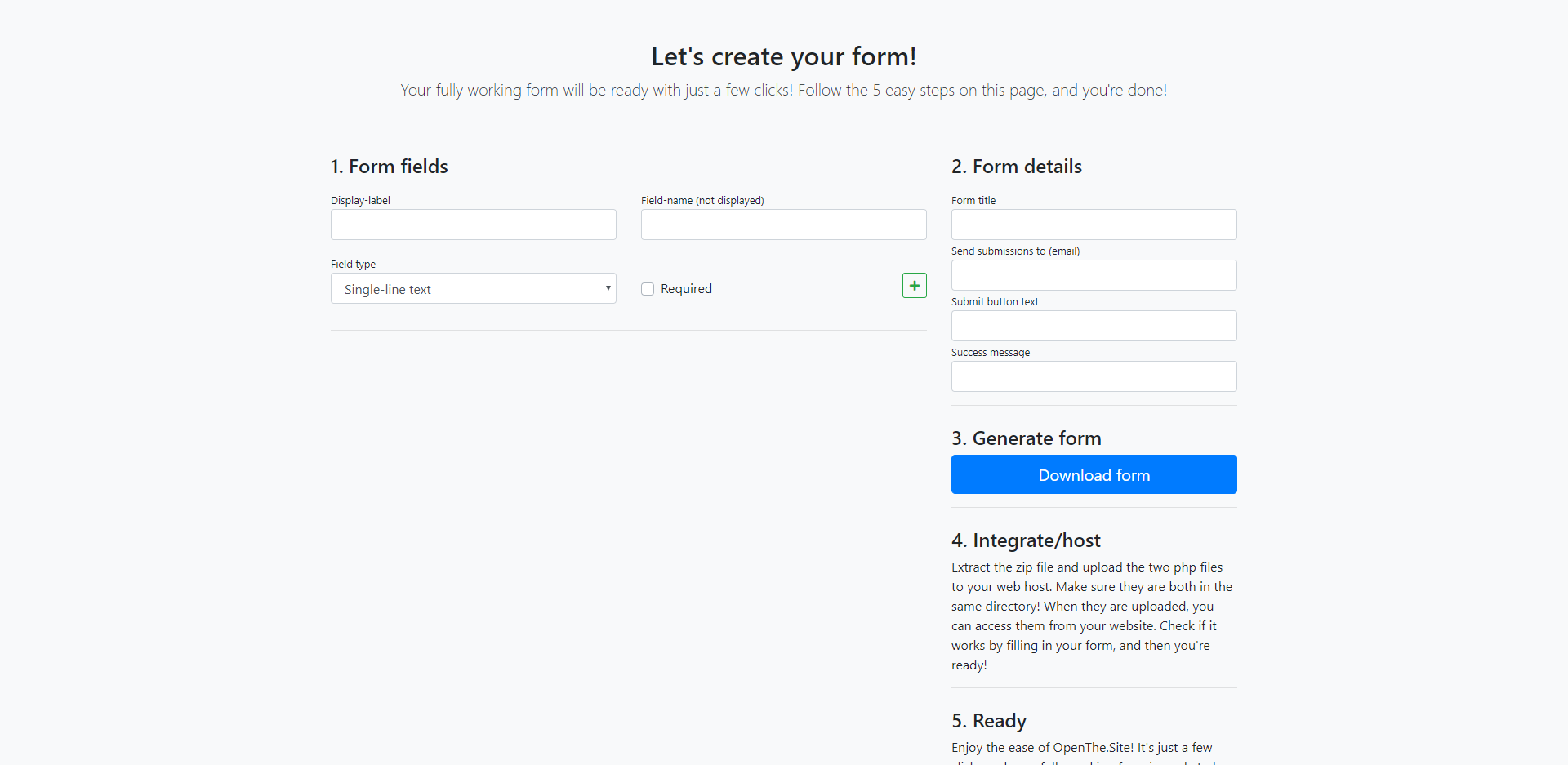Click the "1. Form fields" heading
Image resolution: width=1568 pixels, height=765 pixels.
[390, 167]
